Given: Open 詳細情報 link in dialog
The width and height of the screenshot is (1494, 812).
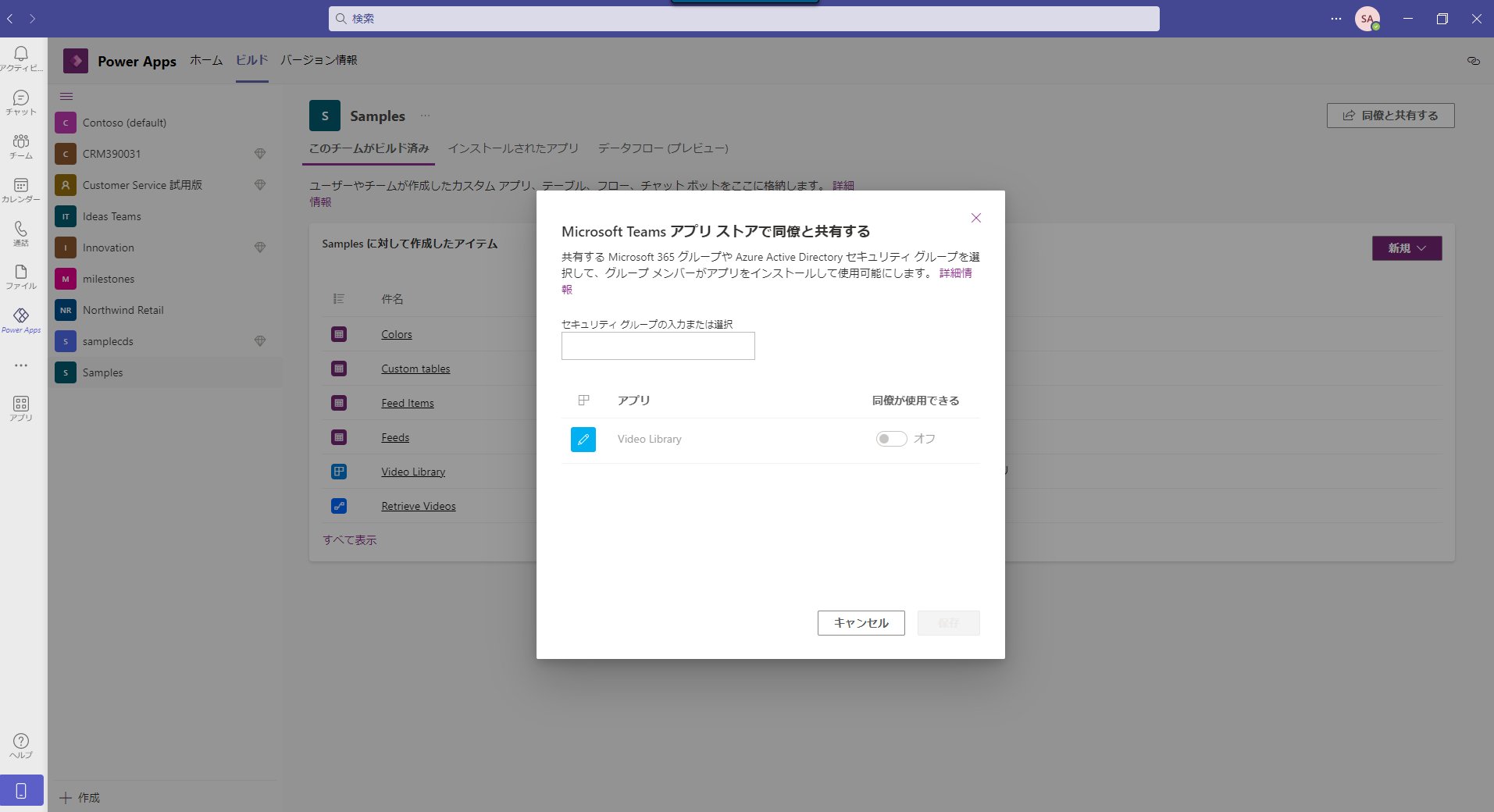Looking at the screenshot, I should coord(955,273).
